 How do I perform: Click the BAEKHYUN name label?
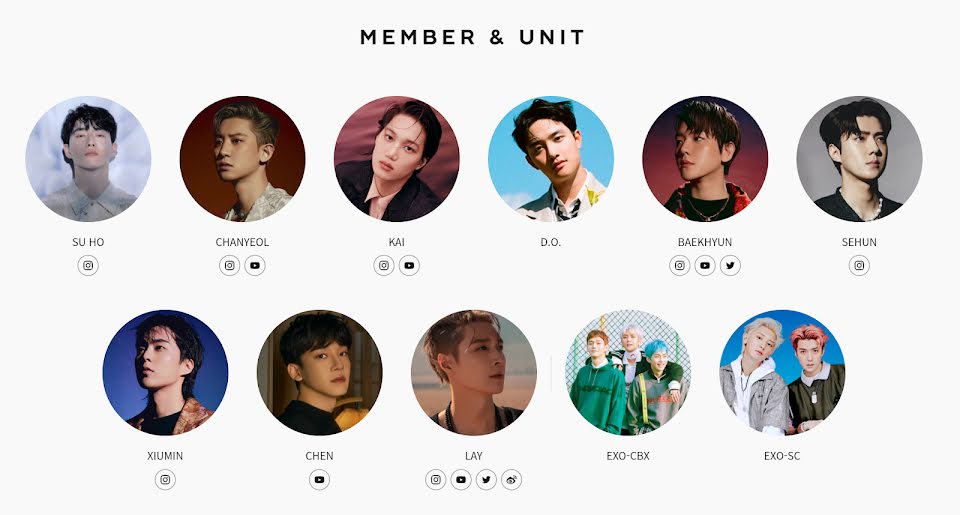pos(705,242)
